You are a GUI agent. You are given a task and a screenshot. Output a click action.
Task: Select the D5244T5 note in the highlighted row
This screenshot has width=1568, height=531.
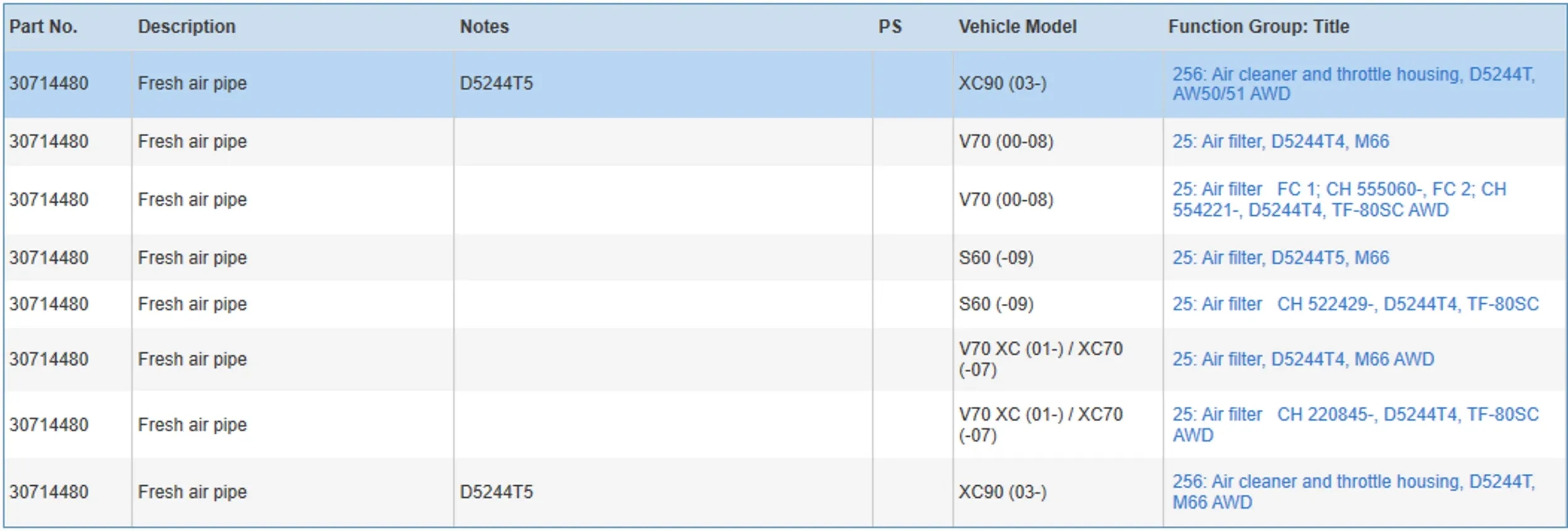496,83
